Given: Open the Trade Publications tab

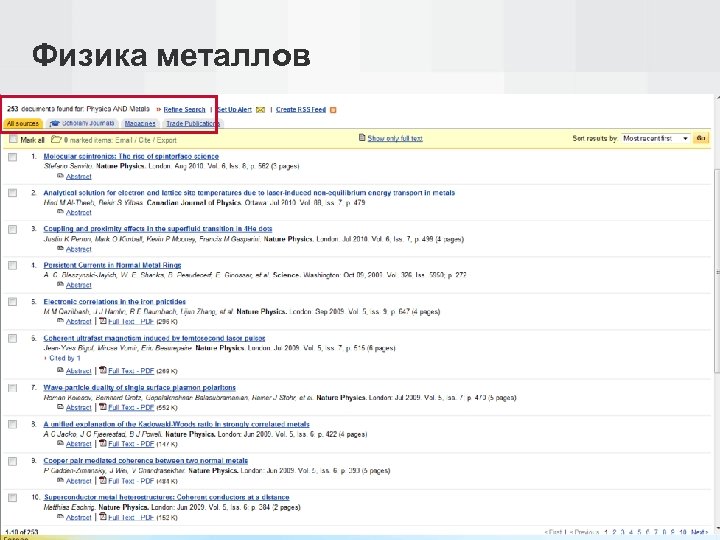Looking at the screenshot, I should pyautogui.click(x=193, y=124).
